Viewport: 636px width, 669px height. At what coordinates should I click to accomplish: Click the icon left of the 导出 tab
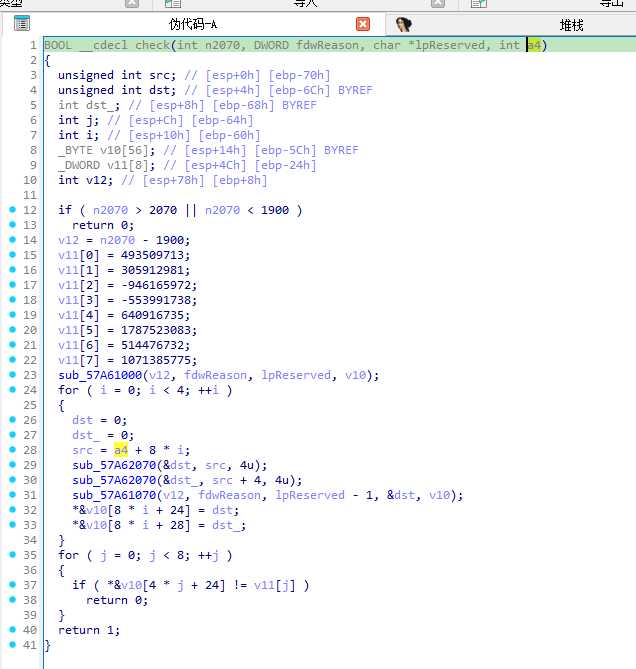(x=479, y=3)
